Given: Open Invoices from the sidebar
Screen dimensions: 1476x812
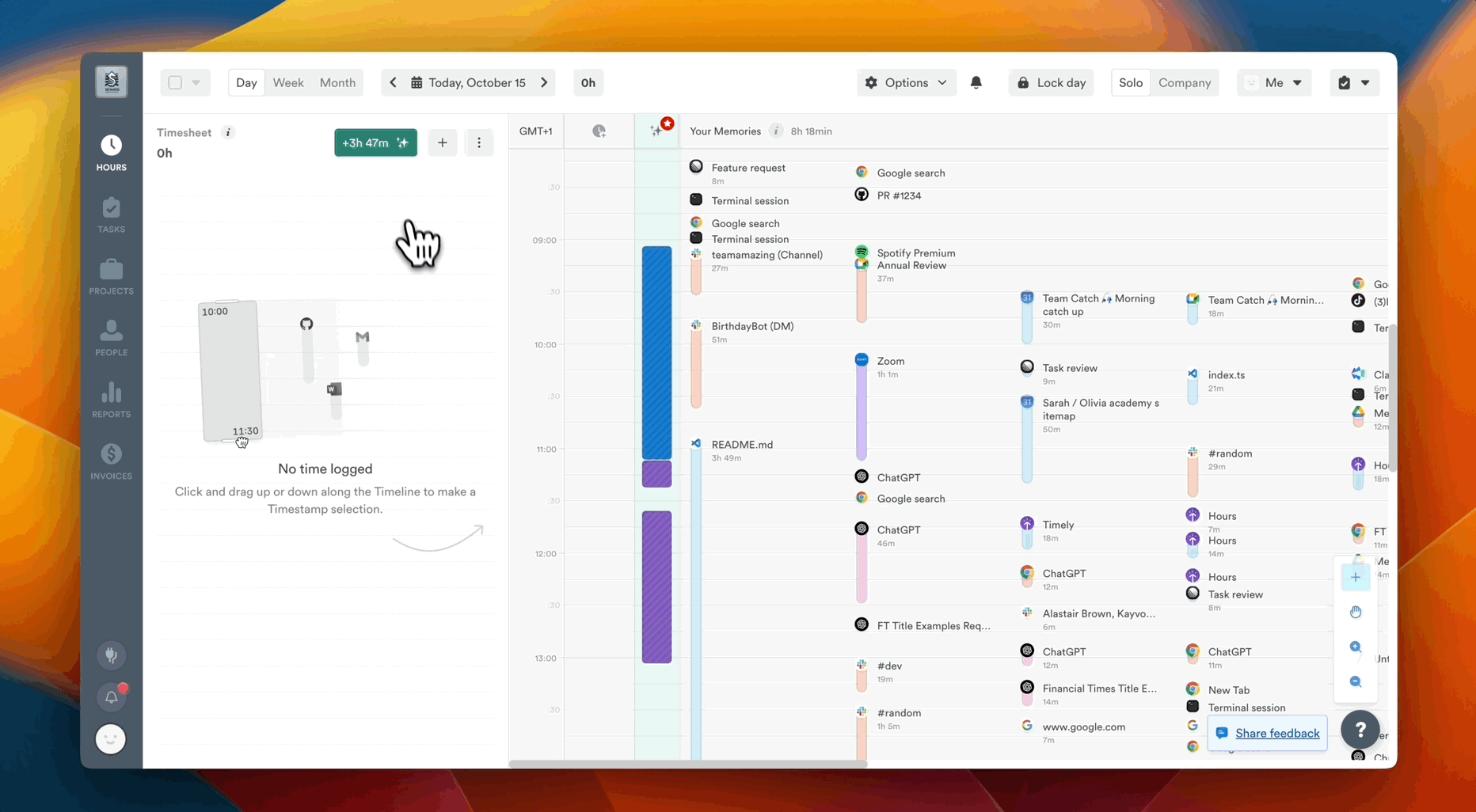Looking at the screenshot, I should [111, 462].
